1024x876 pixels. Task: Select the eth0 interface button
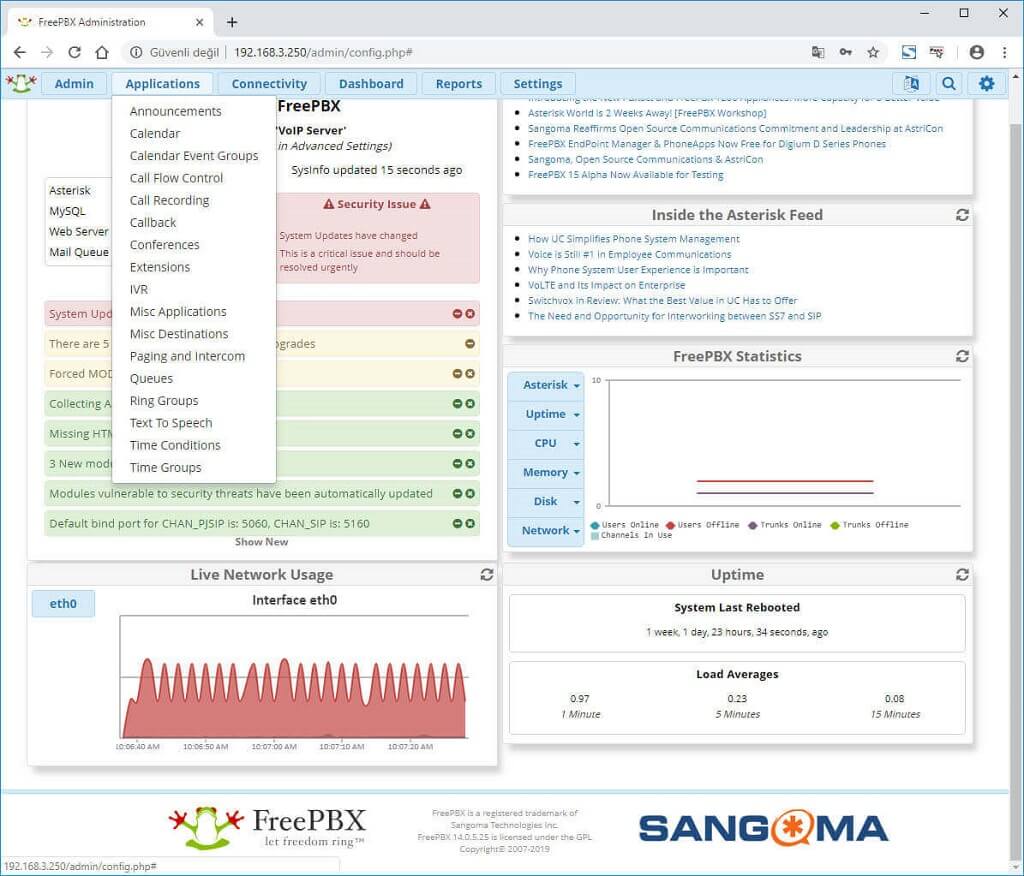(x=62, y=603)
